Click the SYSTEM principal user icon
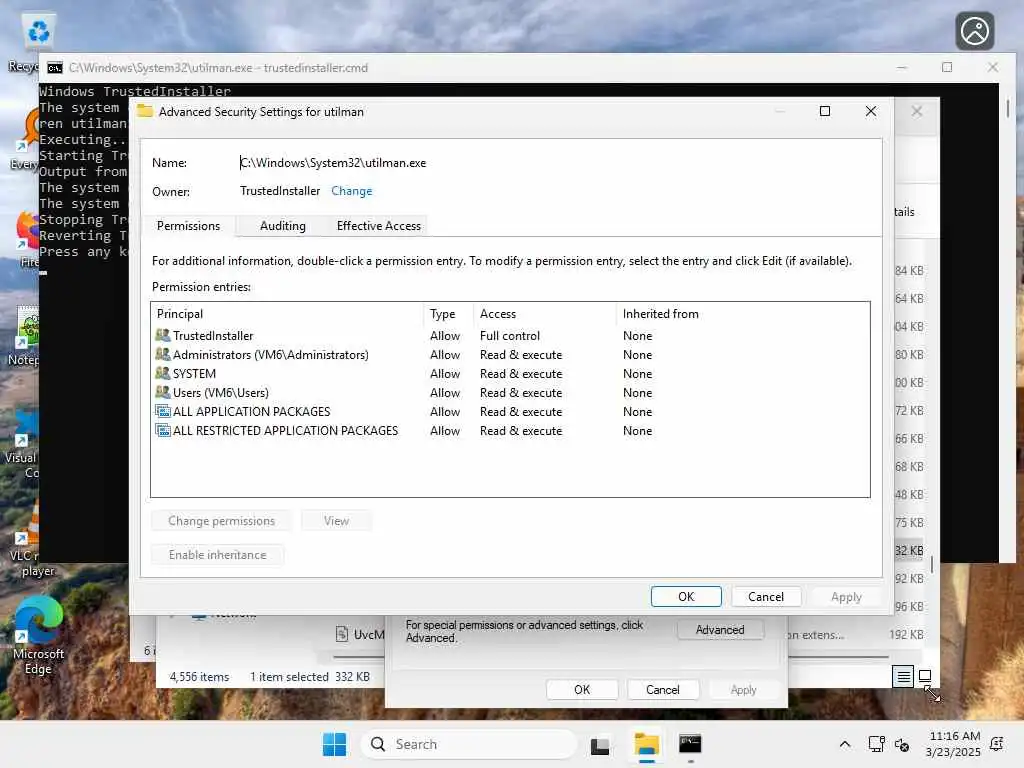 163,373
